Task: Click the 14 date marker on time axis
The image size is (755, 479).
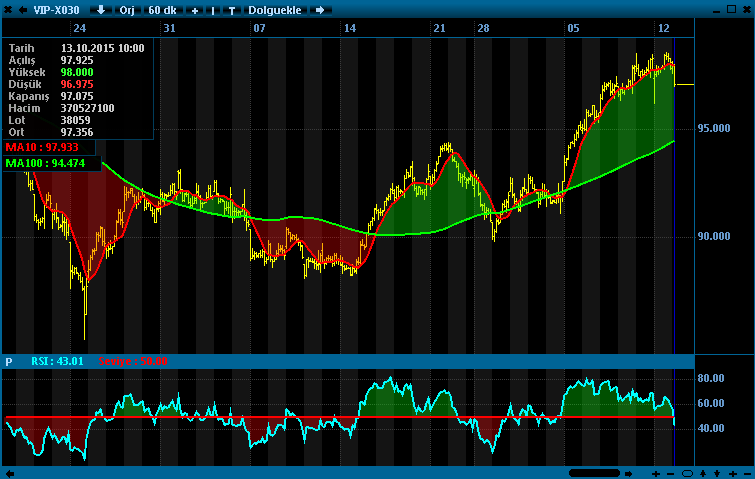Action: tap(350, 28)
